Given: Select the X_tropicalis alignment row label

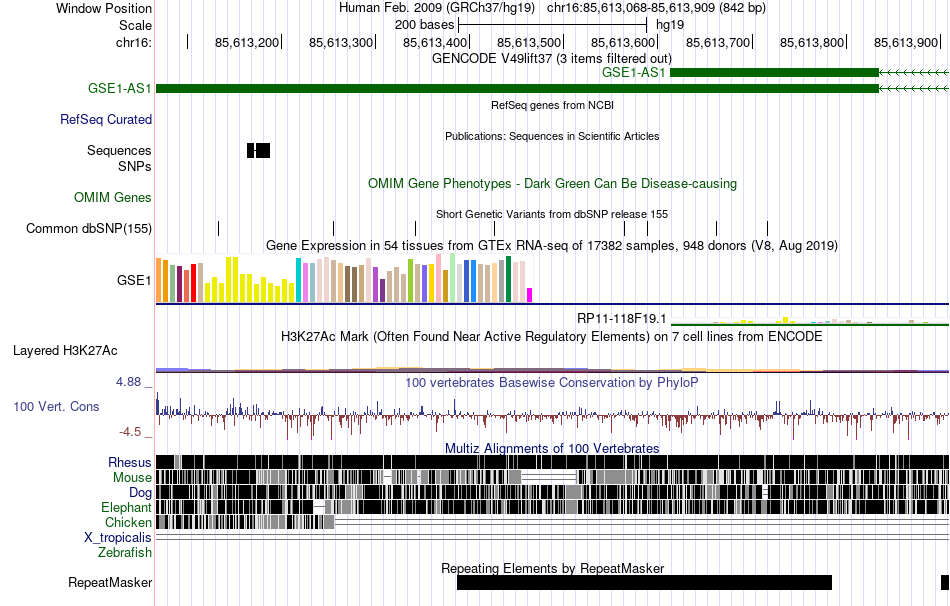Looking at the screenshot, I should point(118,538).
